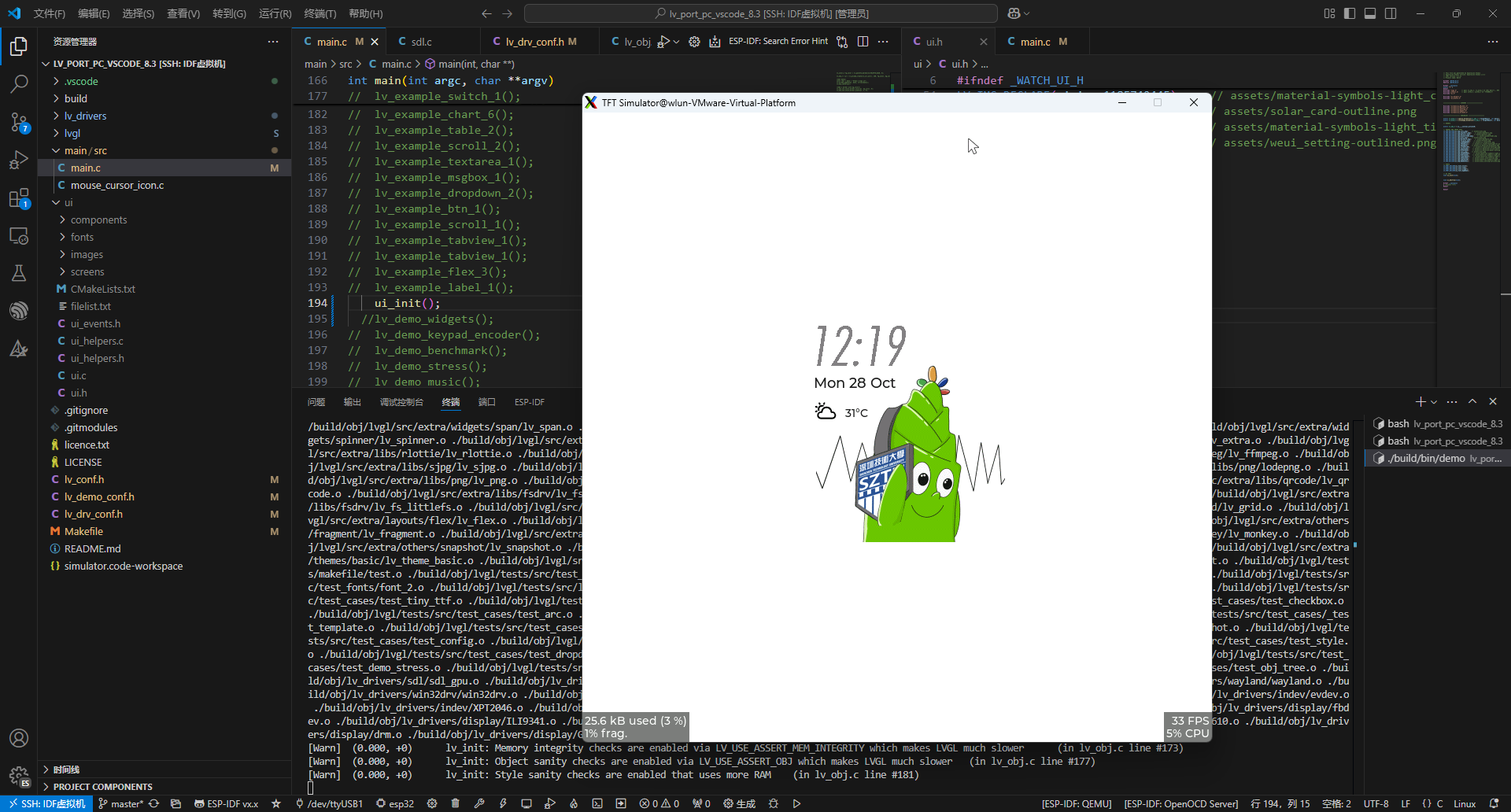The height and width of the screenshot is (812, 1511).
Task: Open the Explorer view in the activity bar
Action: click(x=19, y=46)
